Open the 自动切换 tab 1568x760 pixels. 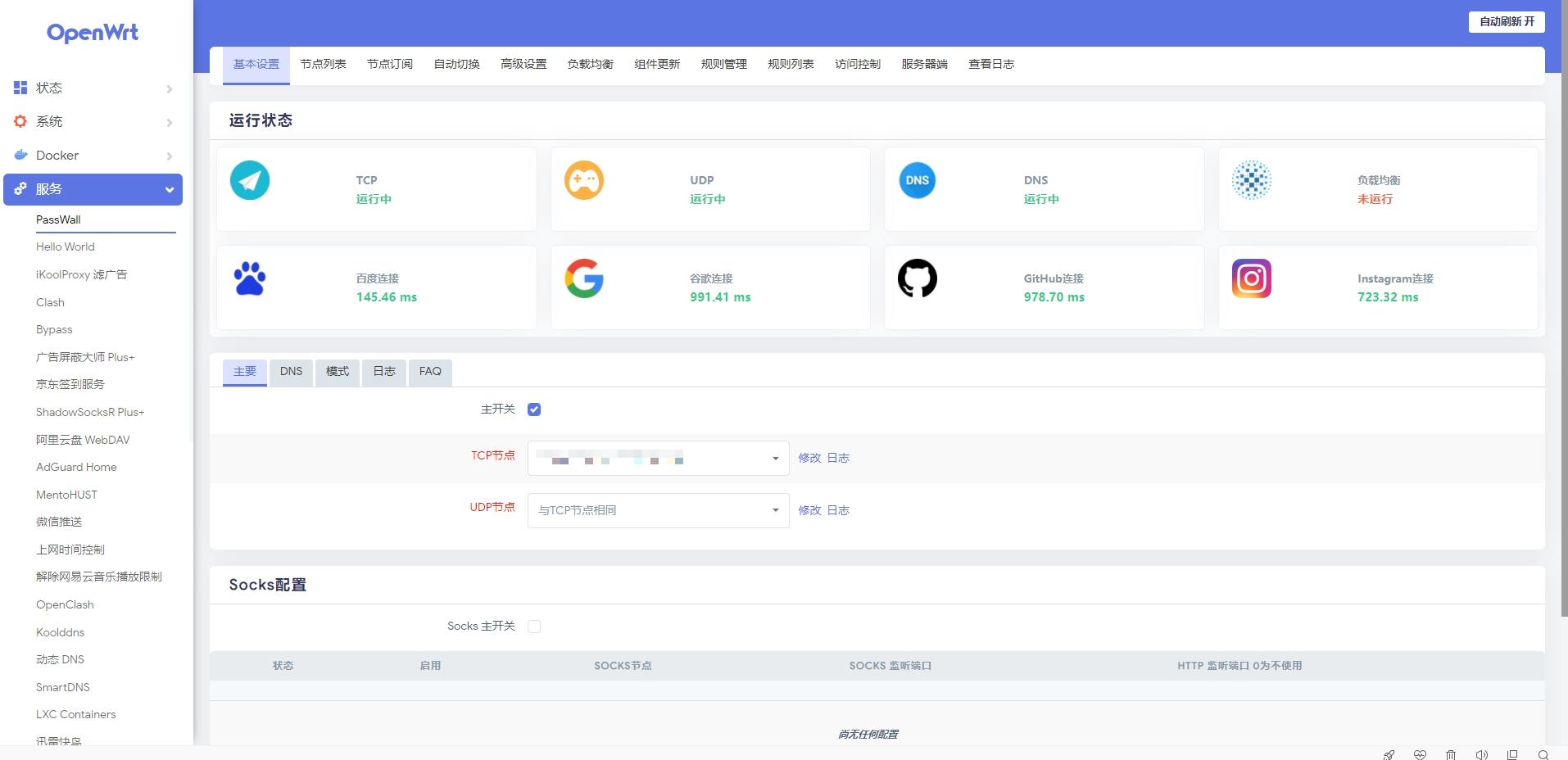point(456,64)
